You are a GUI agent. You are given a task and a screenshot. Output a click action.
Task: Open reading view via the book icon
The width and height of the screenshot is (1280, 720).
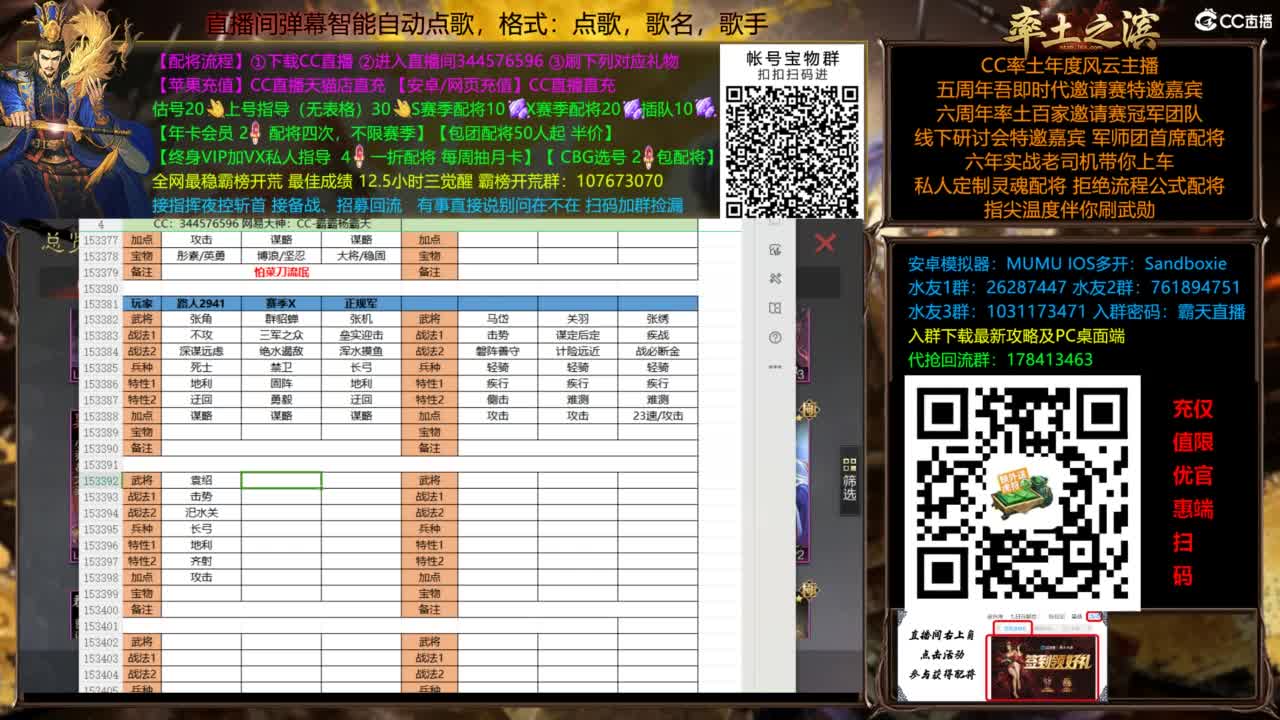[x=776, y=308]
